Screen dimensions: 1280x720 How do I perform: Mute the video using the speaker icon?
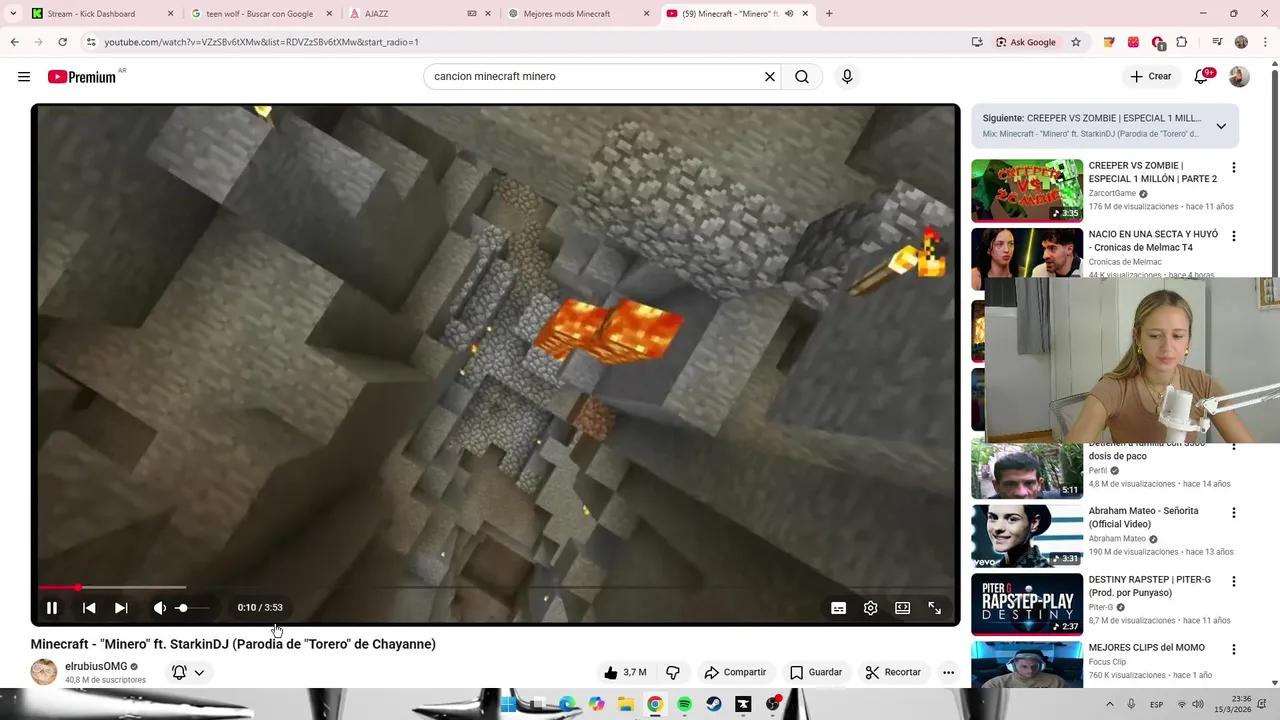click(x=159, y=607)
